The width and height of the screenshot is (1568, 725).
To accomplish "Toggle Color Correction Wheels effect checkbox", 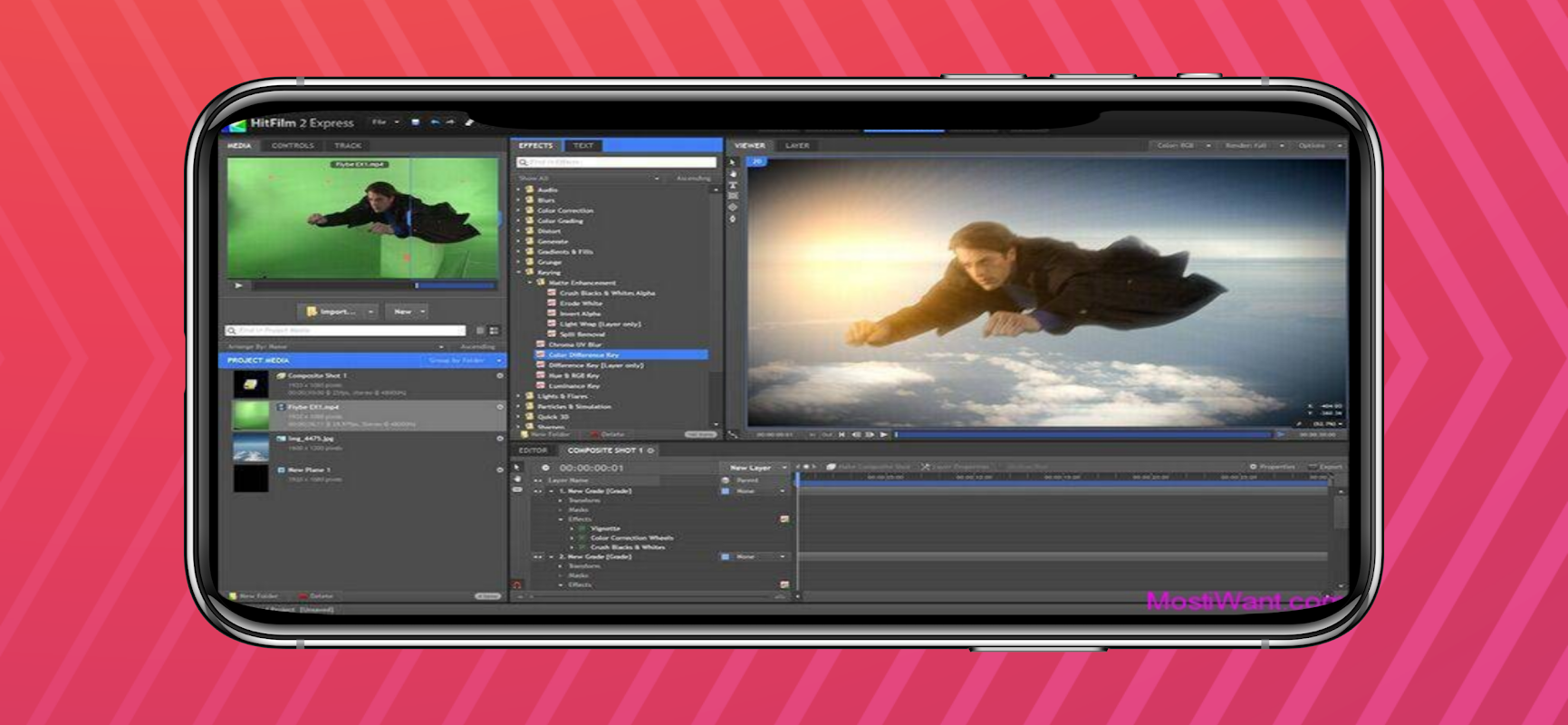I will pyautogui.click(x=582, y=538).
